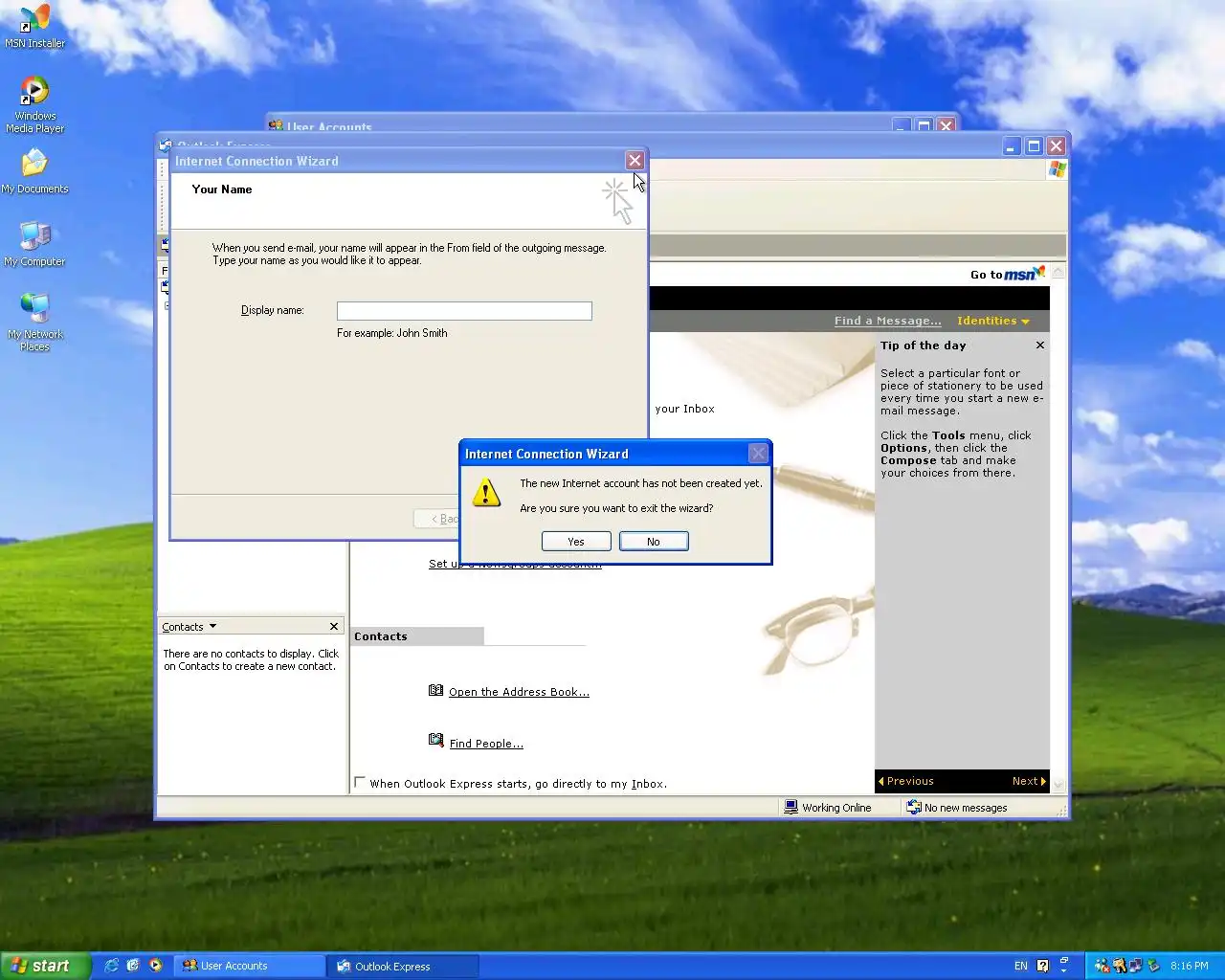Check go directly to my Inbox option
Viewport: 1225px width, 980px height.
point(360,782)
